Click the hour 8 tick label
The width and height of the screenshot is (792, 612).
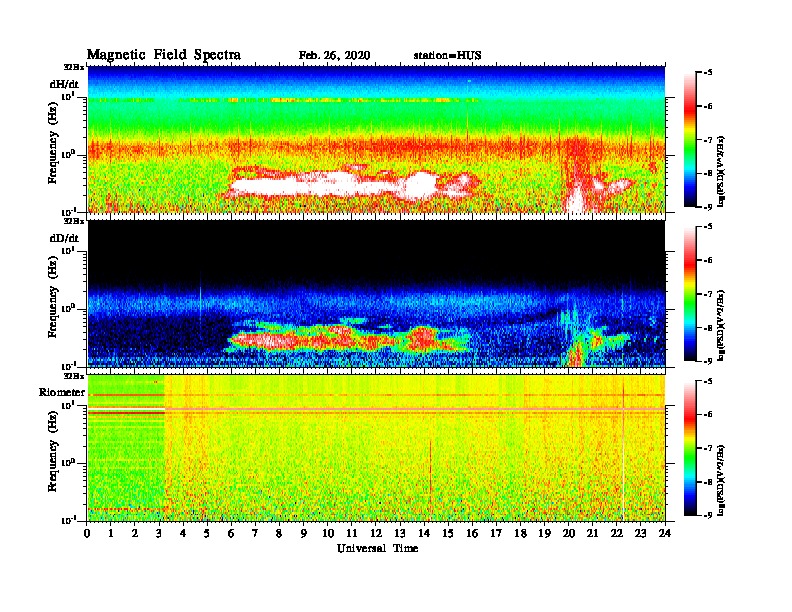coord(279,533)
